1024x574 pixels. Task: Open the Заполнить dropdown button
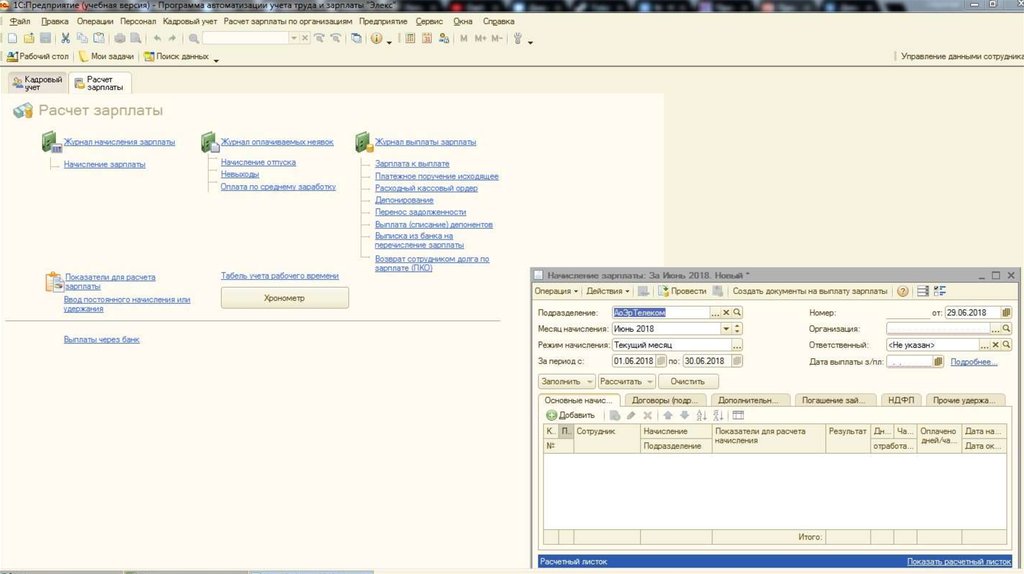point(566,381)
